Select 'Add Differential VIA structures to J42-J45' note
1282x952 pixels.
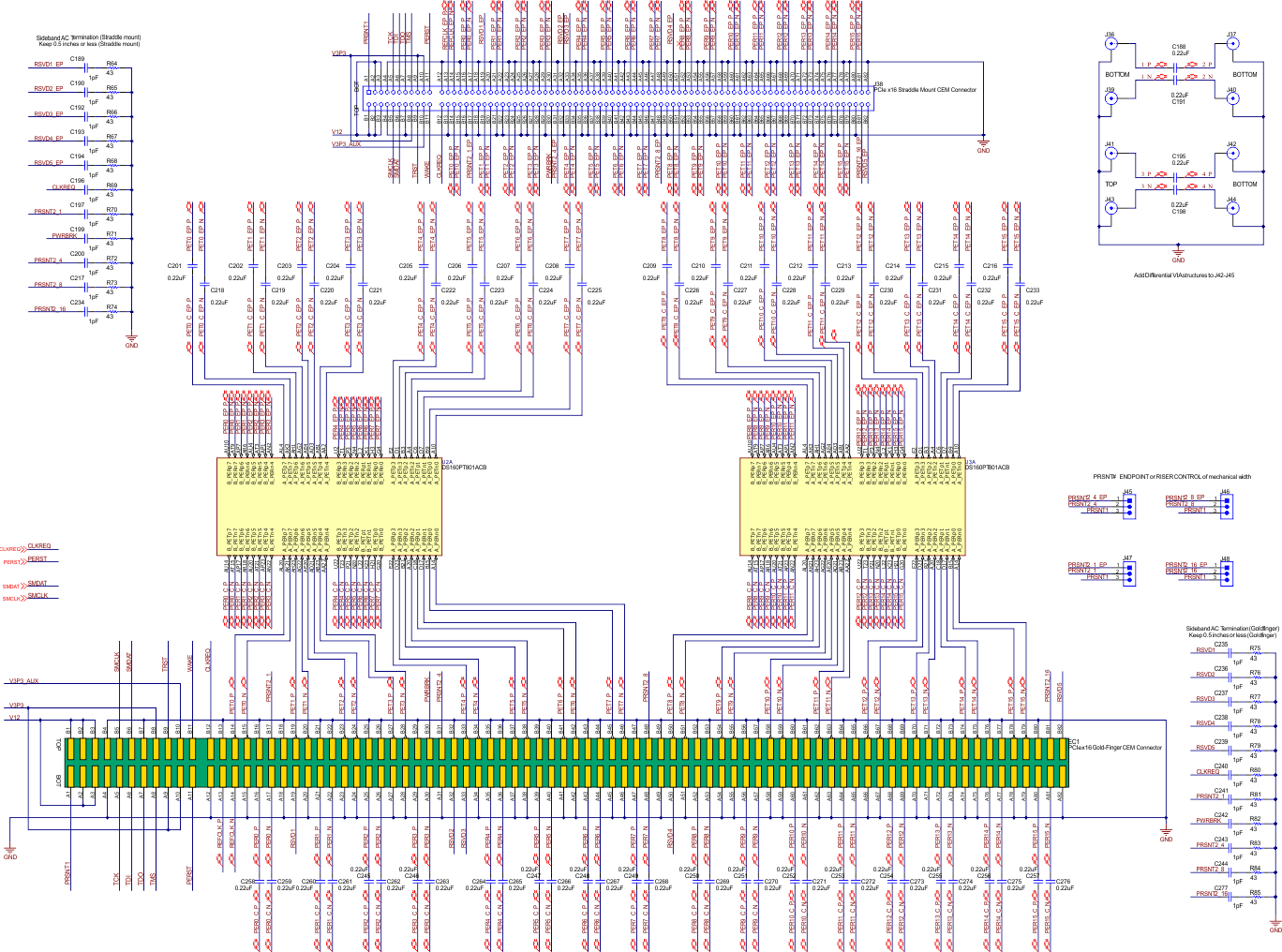pos(1184,275)
